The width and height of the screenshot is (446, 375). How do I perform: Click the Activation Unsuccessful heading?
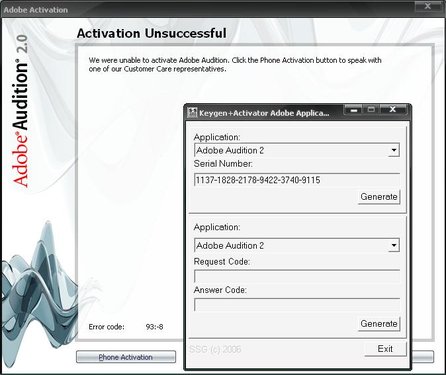tap(152, 33)
